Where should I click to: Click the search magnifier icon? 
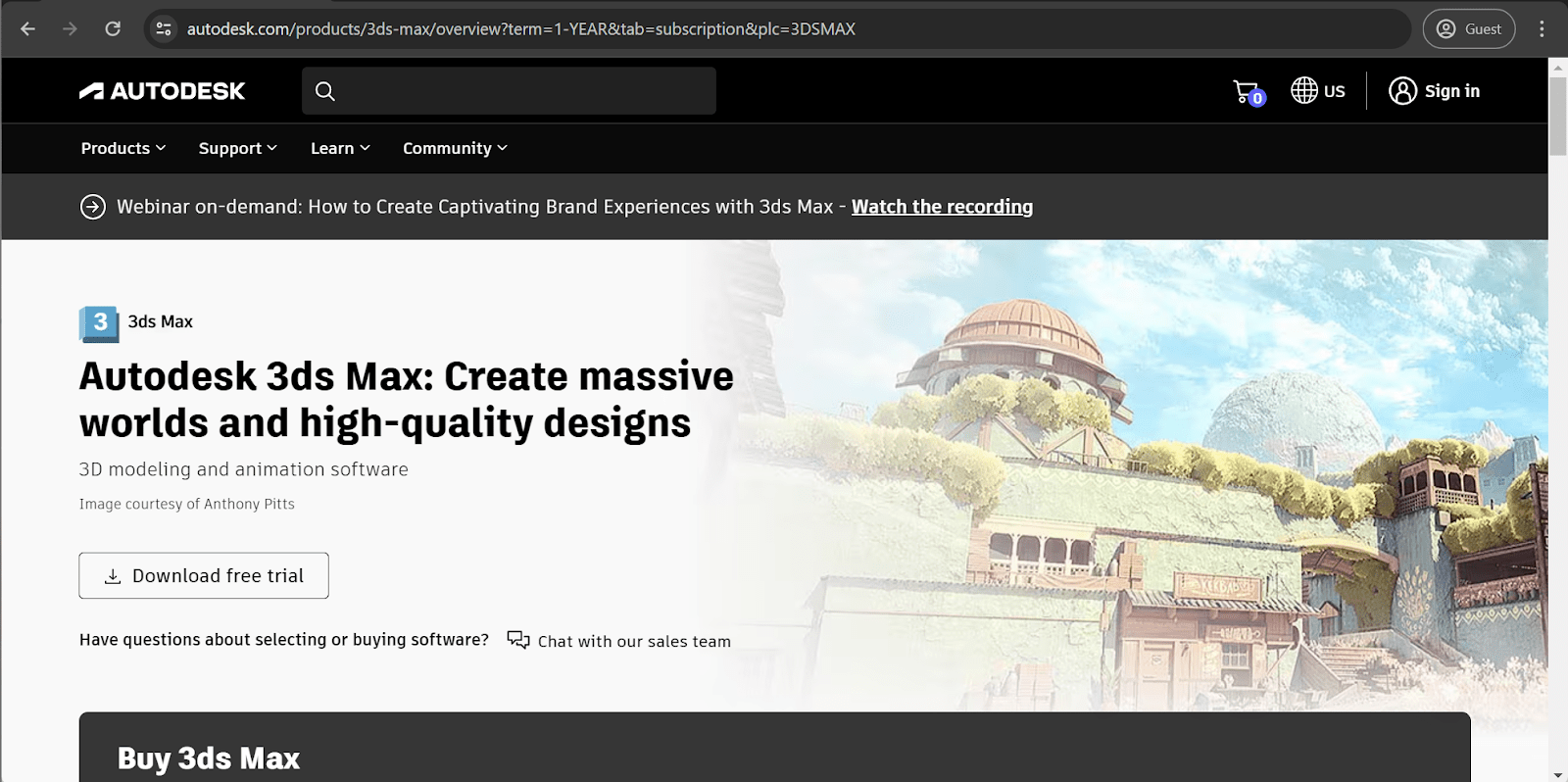point(325,91)
